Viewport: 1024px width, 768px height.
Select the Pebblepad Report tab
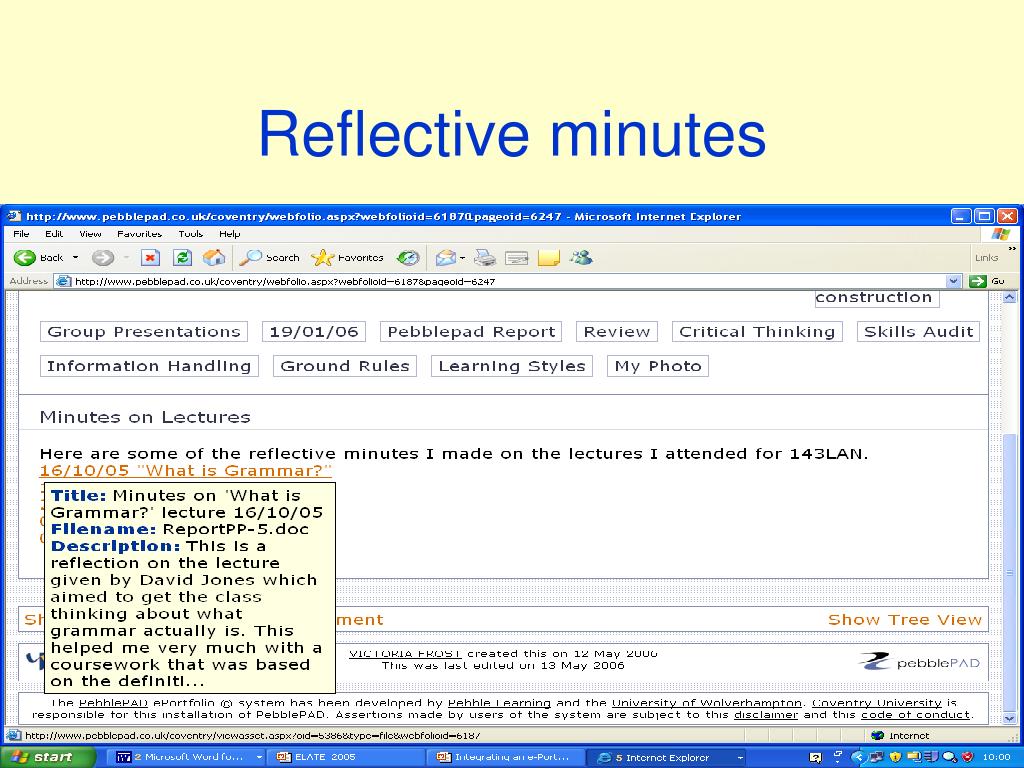pos(471,332)
